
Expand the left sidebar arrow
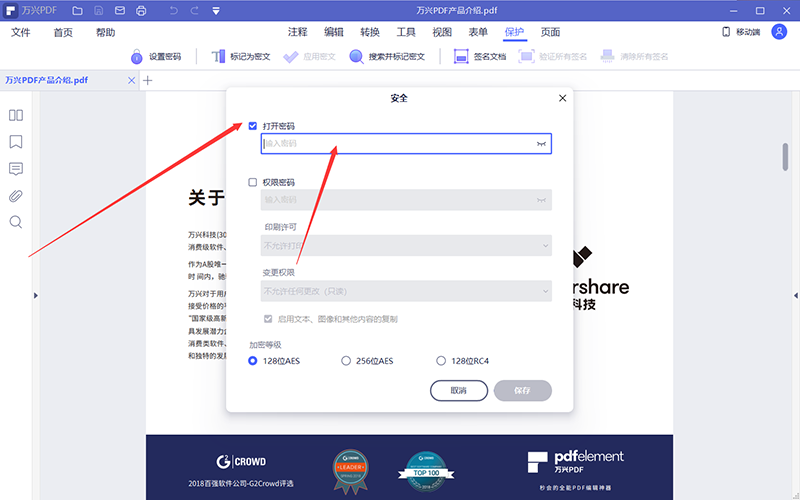tap(36, 295)
